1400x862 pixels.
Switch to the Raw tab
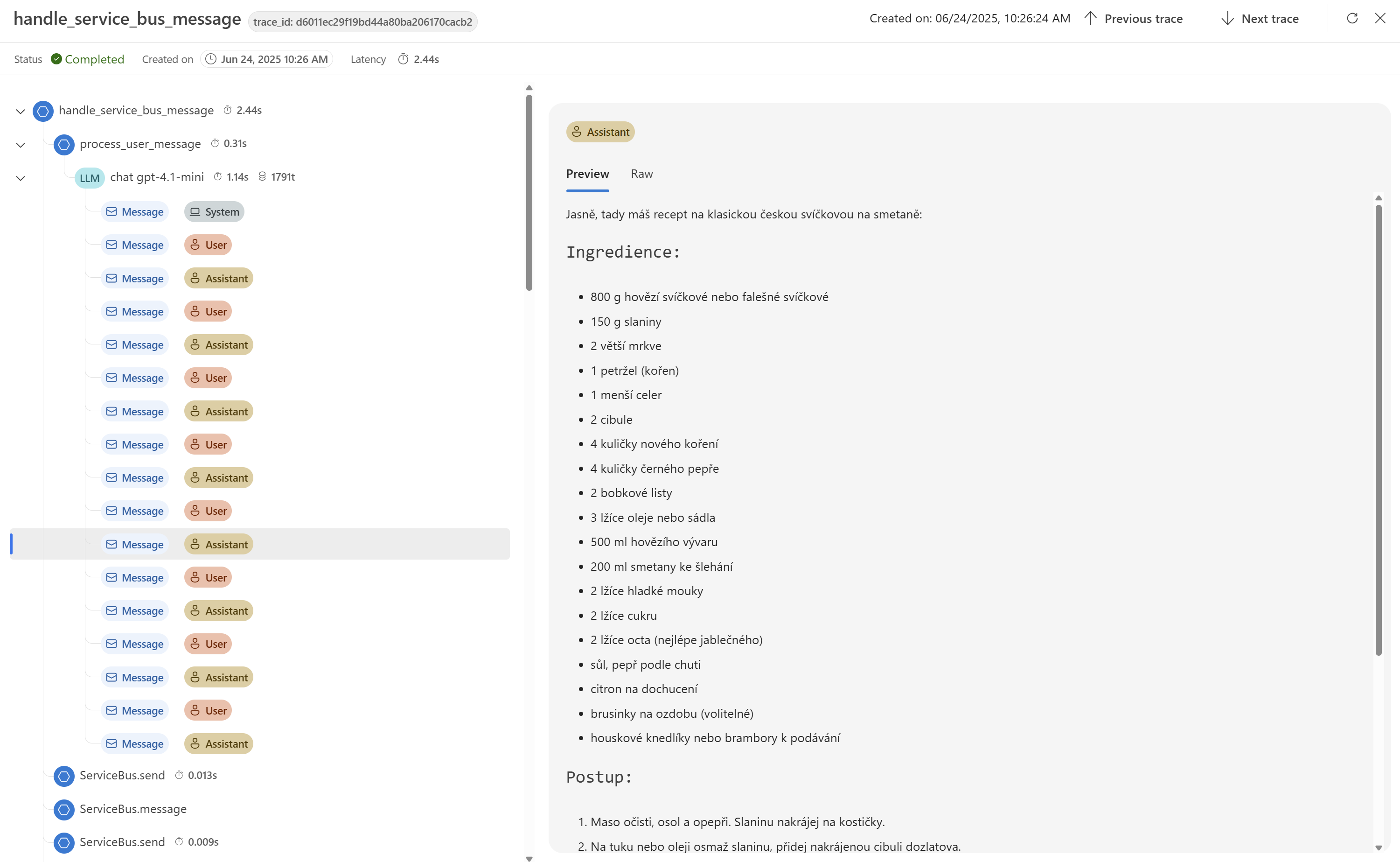(x=641, y=174)
